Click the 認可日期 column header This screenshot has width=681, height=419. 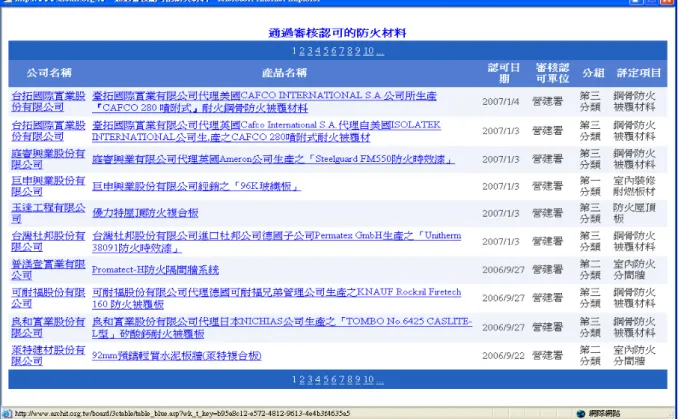(x=503, y=73)
